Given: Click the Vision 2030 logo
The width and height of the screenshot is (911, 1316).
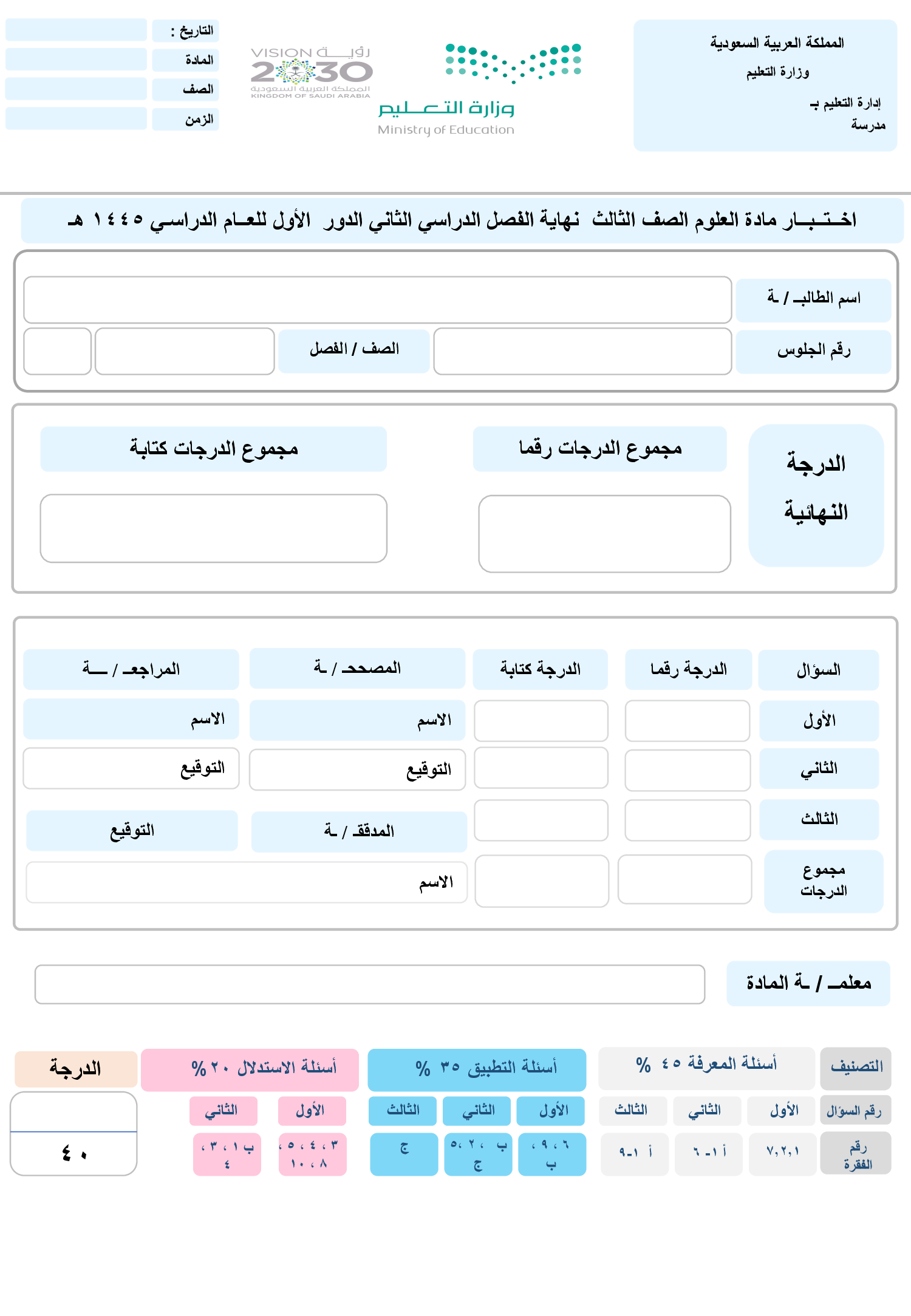Looking at the screenshot, I should 310,72.
